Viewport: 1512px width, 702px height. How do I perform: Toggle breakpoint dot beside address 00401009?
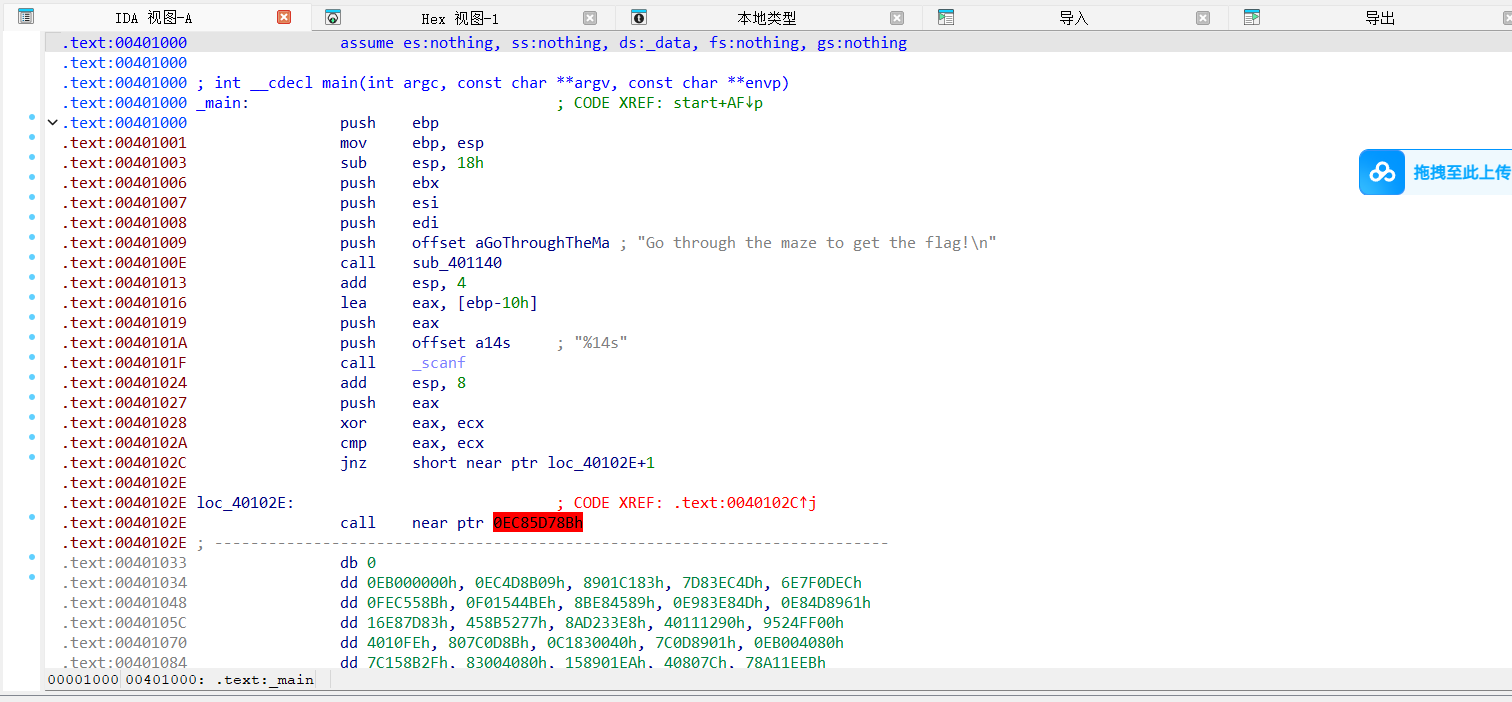point(33,237)
